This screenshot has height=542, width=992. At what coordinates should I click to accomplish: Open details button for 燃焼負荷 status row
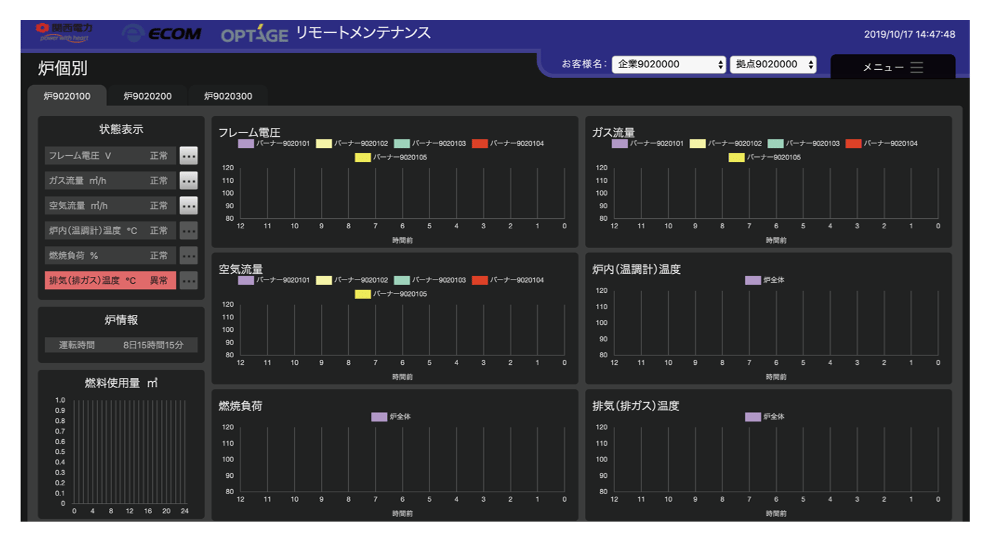coord(189,256)
